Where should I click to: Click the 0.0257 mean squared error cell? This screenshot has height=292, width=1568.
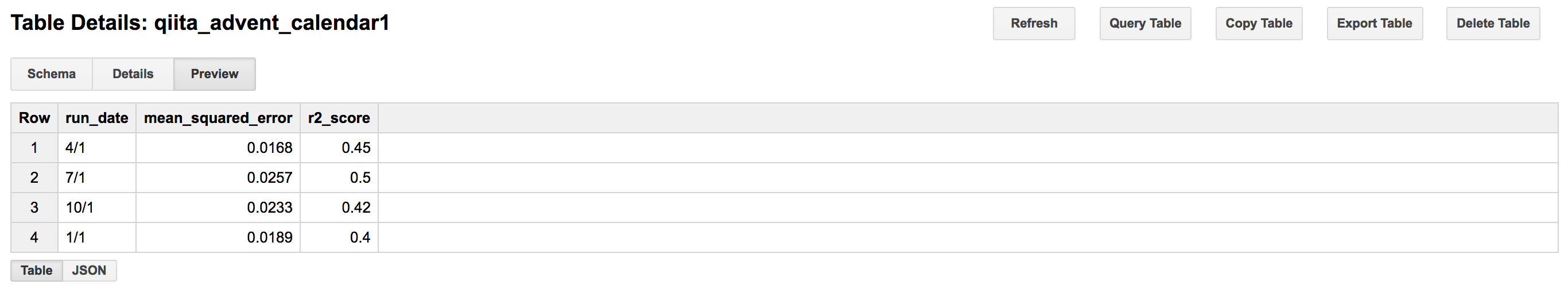(270, 178)
